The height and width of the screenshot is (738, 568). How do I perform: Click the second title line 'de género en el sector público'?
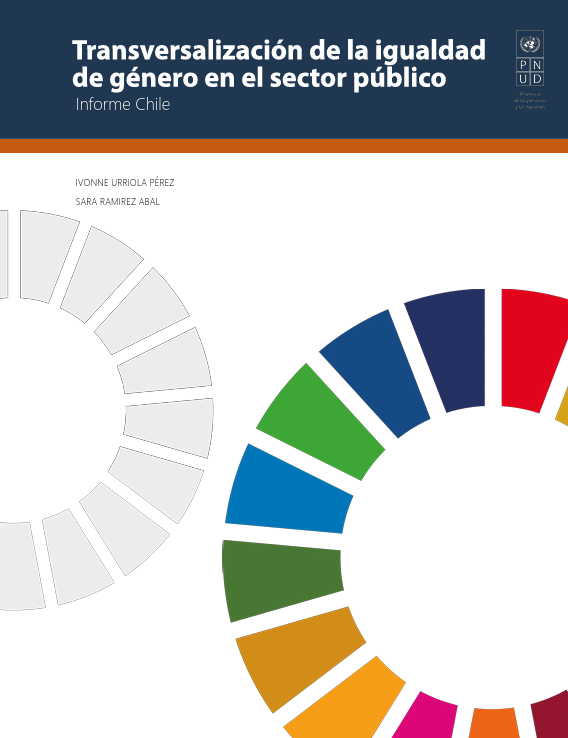(259, 78)
